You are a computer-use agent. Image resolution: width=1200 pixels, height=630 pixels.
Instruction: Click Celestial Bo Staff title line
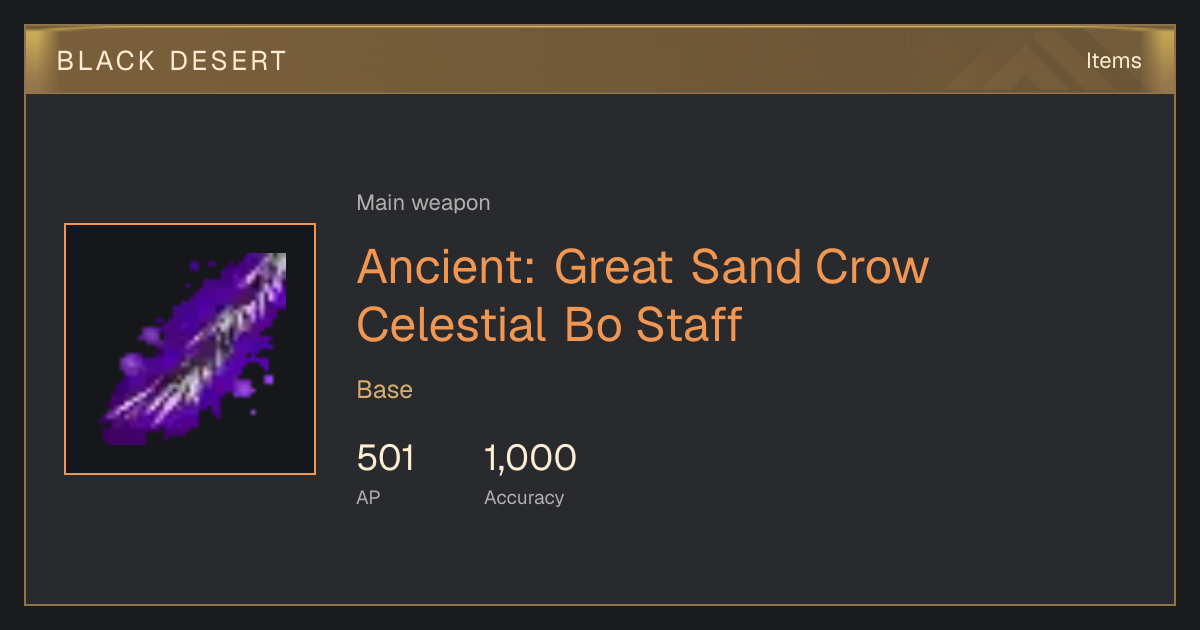click(549, 324)
